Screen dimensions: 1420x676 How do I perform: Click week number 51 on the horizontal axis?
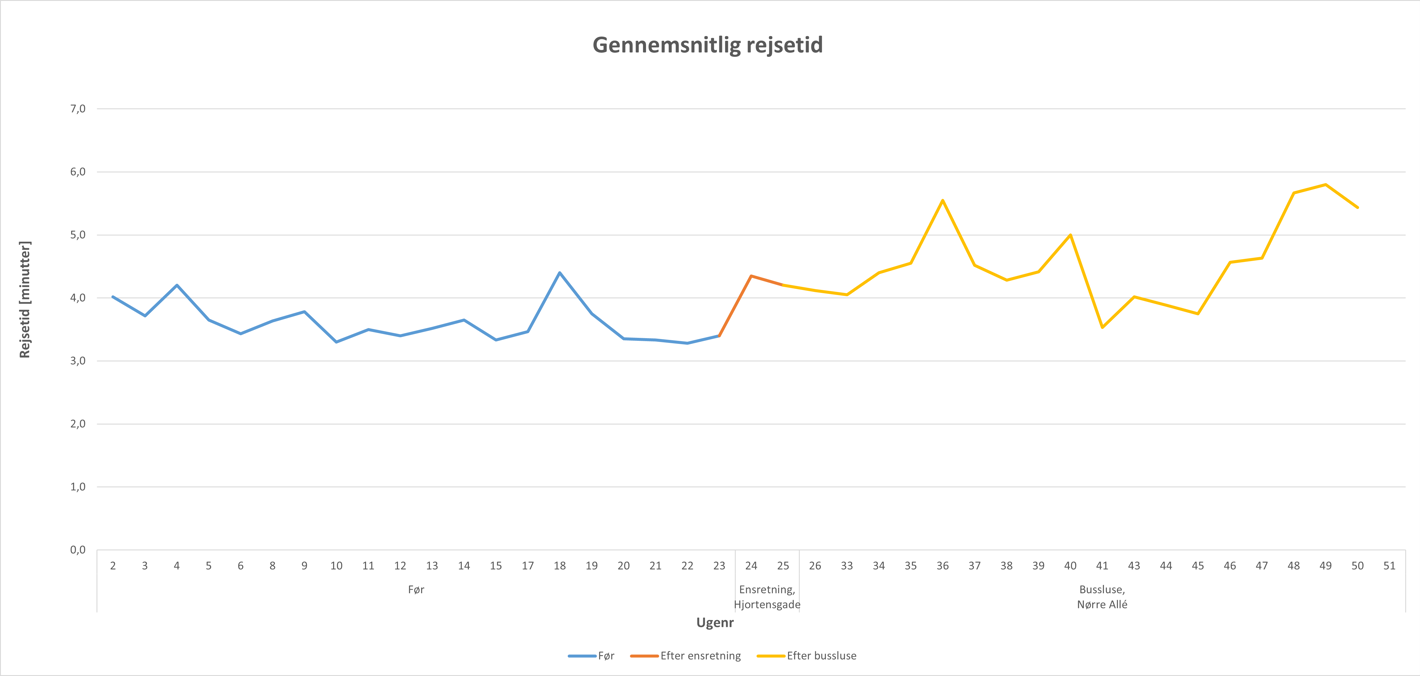point(1390,566)
